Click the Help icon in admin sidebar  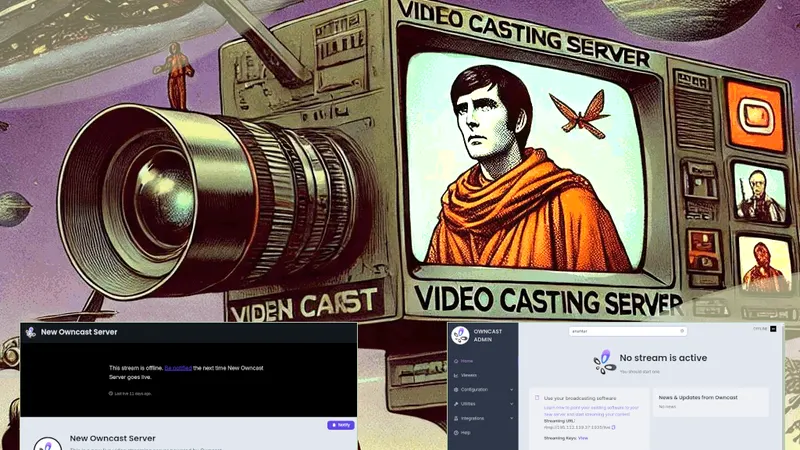coord(456,432)
